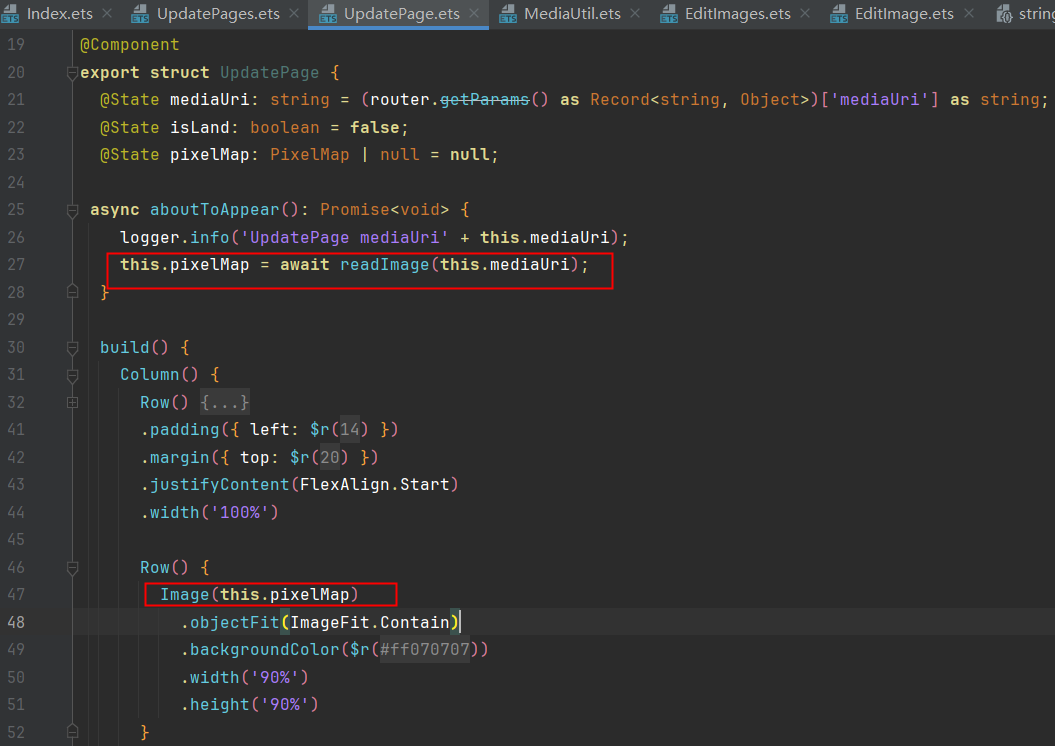Close the MediaUtil.ets editor tab
Screen dimensions: 1055x746
pos(633,14)
